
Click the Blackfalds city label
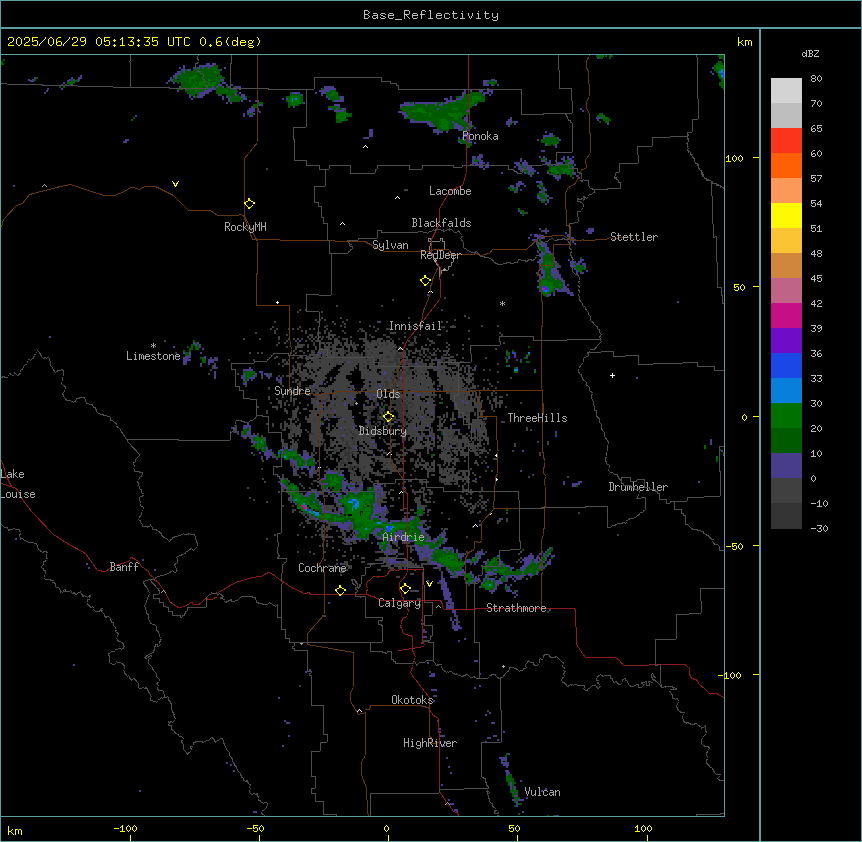pyautogui.click(x=441, y=223)
